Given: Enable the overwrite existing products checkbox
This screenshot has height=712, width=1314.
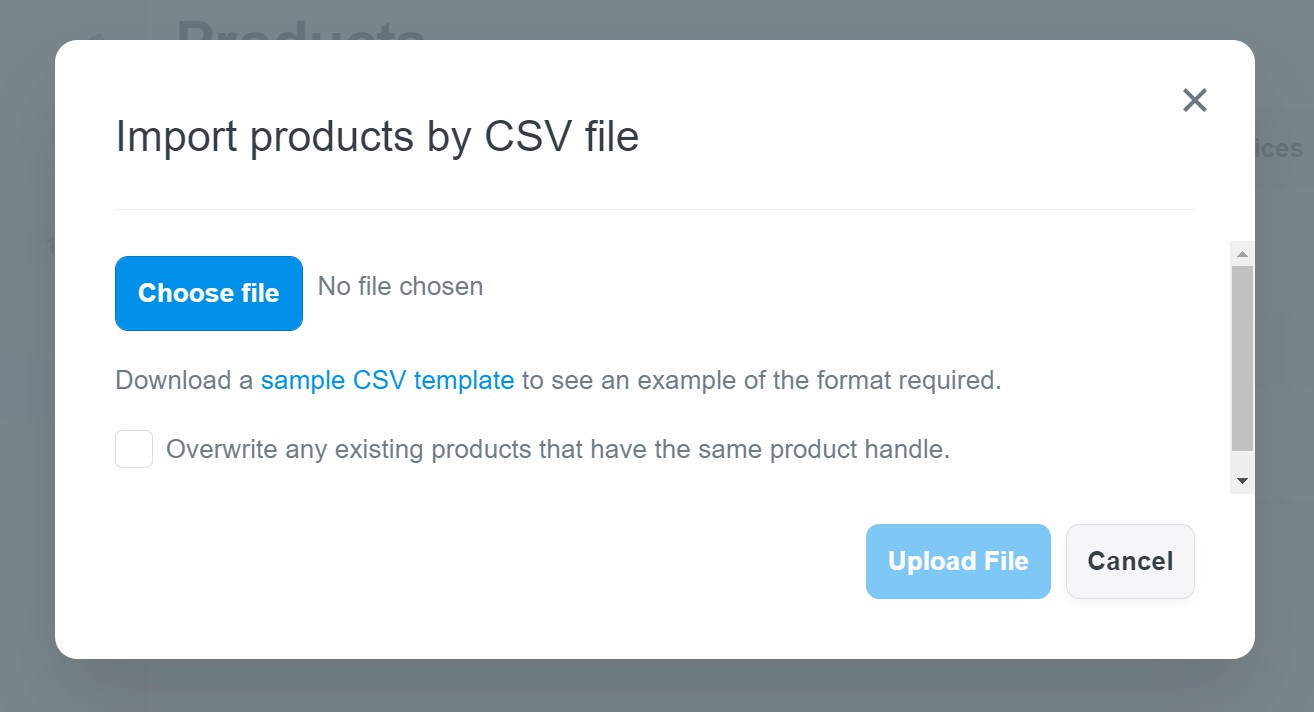Looking at the screenshot, I should coord(134,449).
